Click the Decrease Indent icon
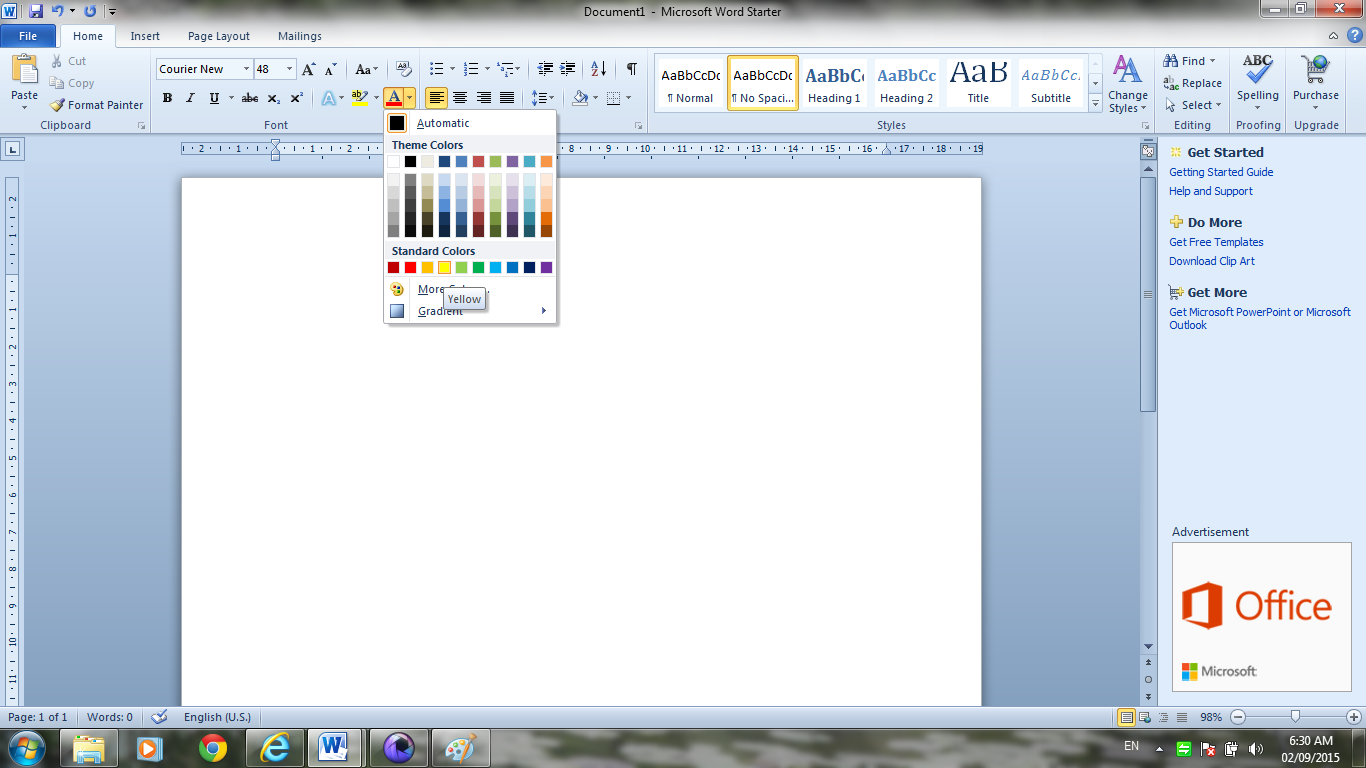This screenshot has width=1366, height=768. (x=545, y=69)
